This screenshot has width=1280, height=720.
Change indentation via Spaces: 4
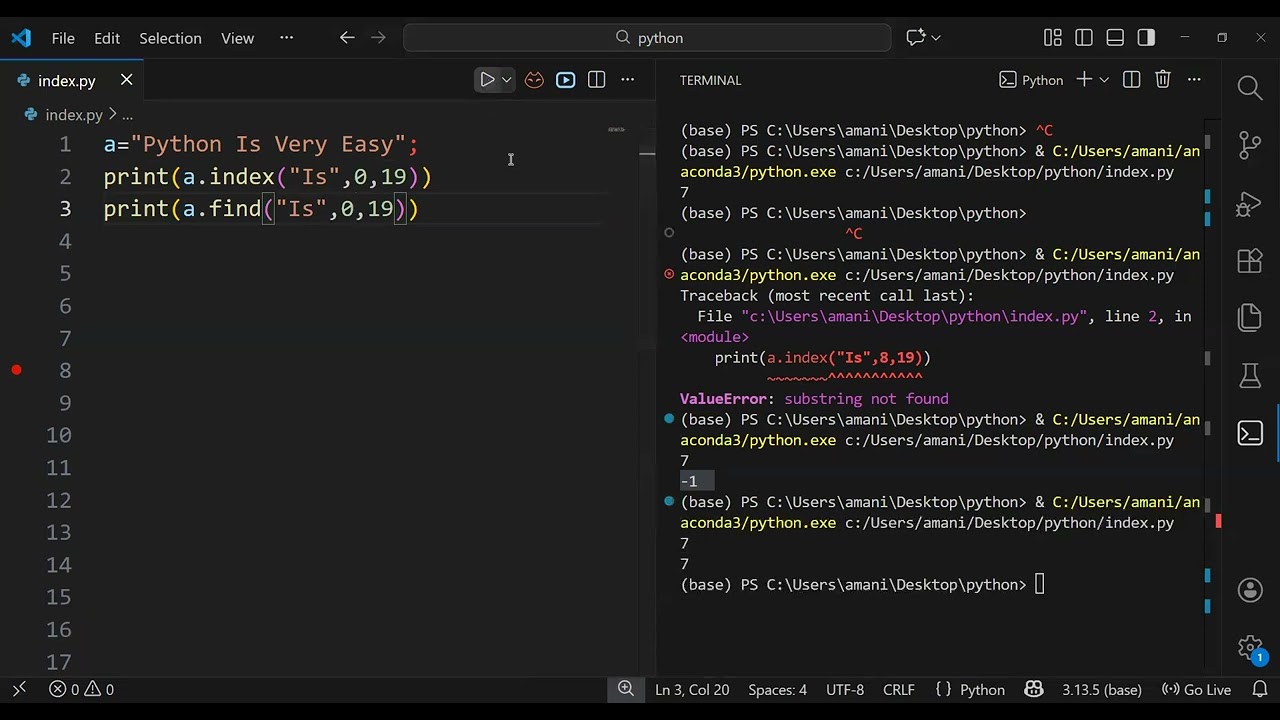pos(777,689)
